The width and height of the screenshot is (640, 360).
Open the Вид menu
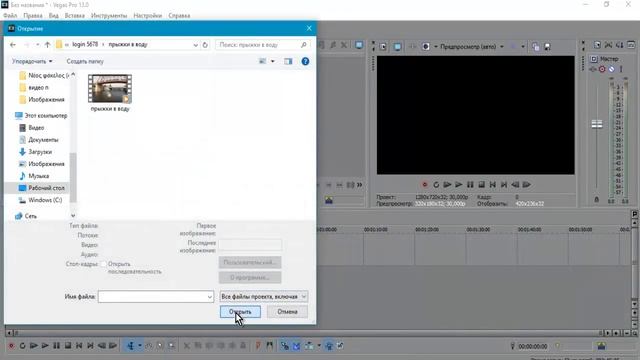(53, 16)
